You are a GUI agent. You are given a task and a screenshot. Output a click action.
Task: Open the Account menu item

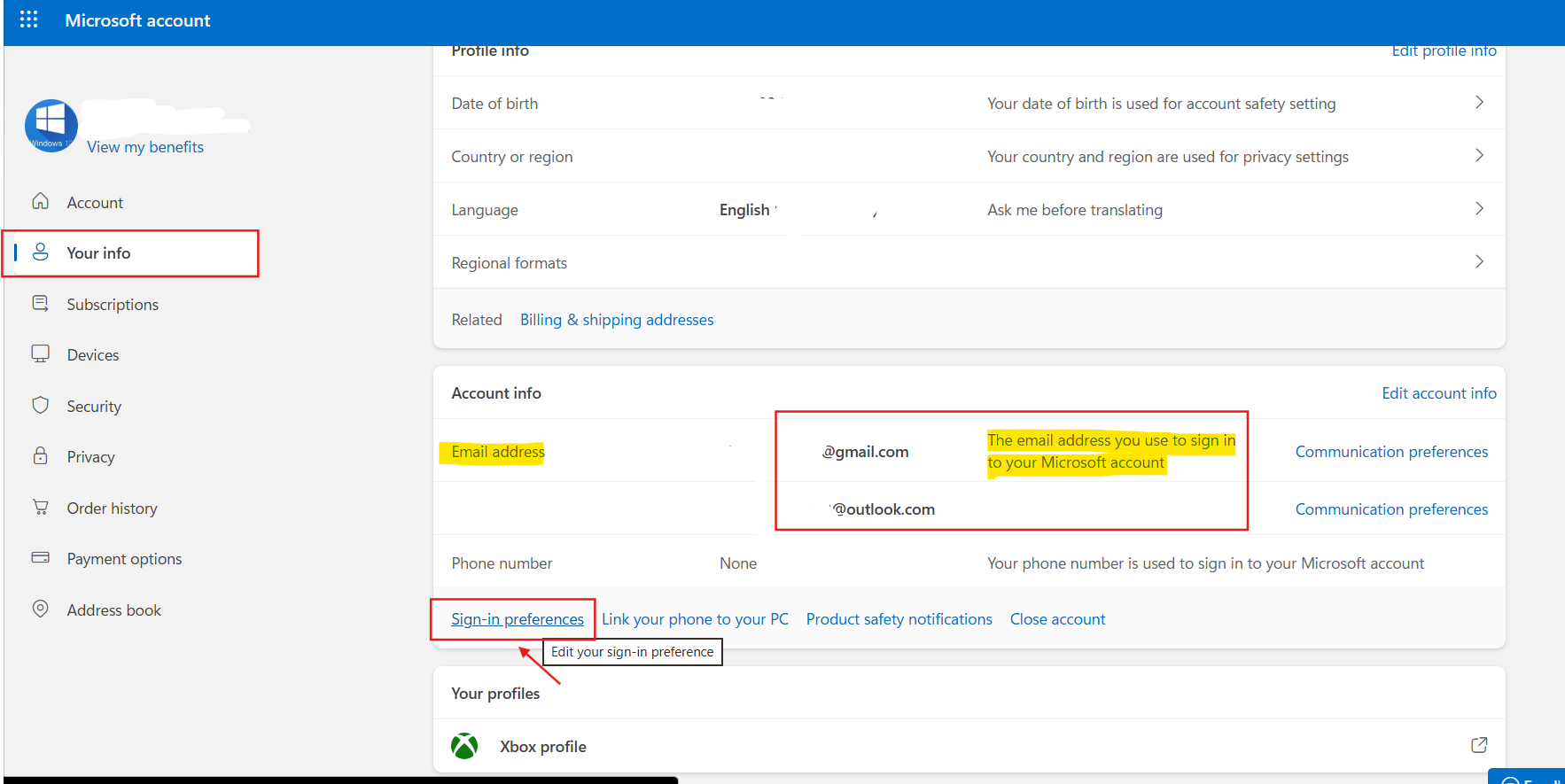click(x=95, y=203)
